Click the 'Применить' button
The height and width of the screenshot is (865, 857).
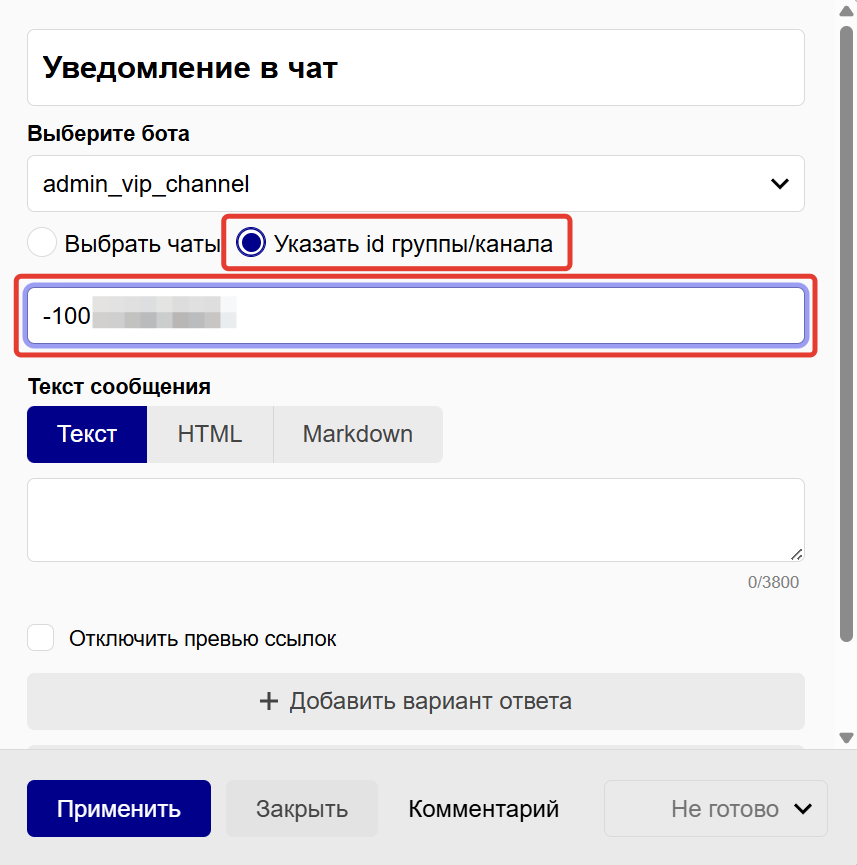[118, 808]
